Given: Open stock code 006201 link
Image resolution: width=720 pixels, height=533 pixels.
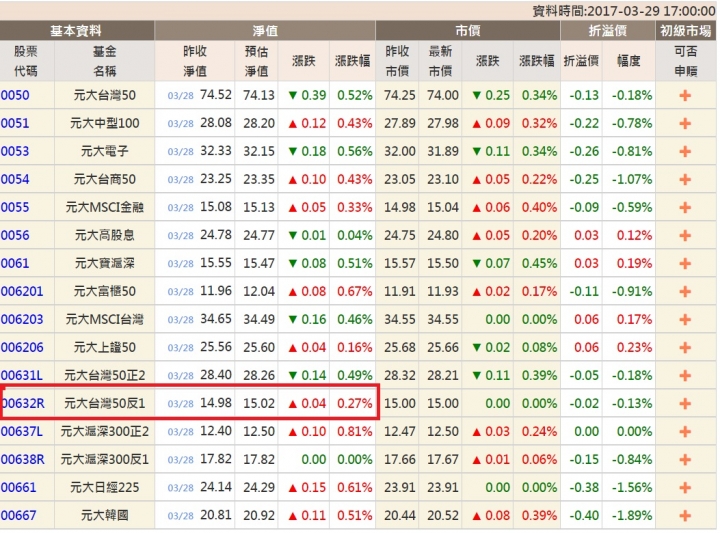Looking at the screenshot, I should (22, 292).
